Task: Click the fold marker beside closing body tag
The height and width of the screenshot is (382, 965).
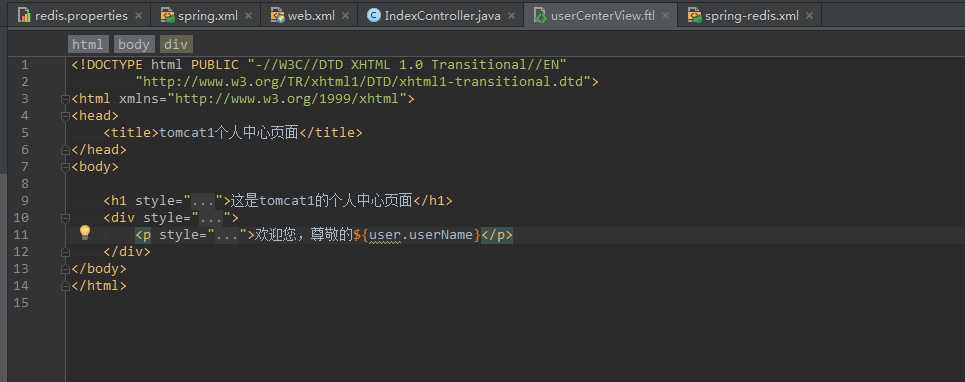Action: (x=65, y=269)
